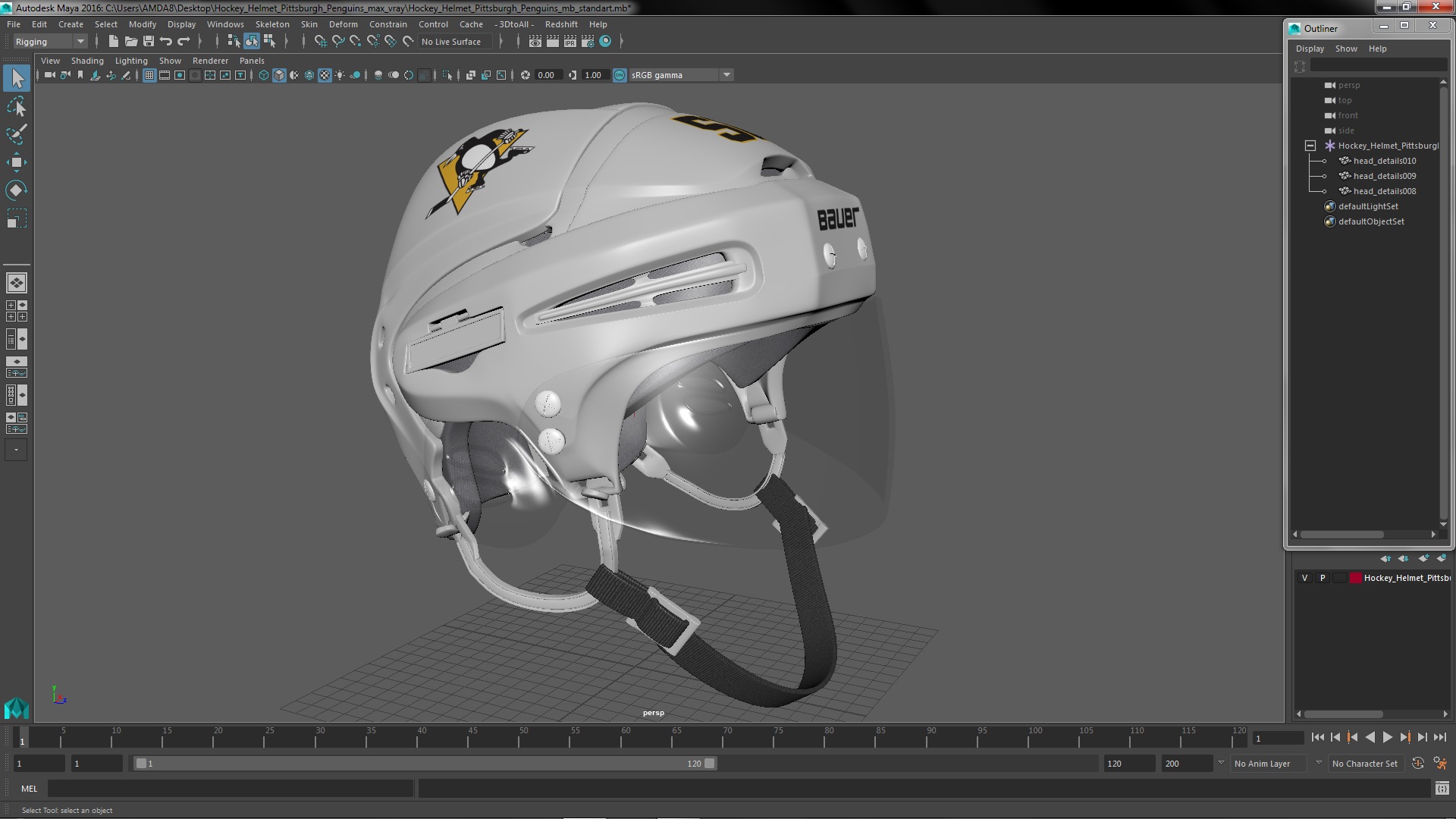Open the viewport Lighting menu
1456x819 pixels.
[131, 61]
